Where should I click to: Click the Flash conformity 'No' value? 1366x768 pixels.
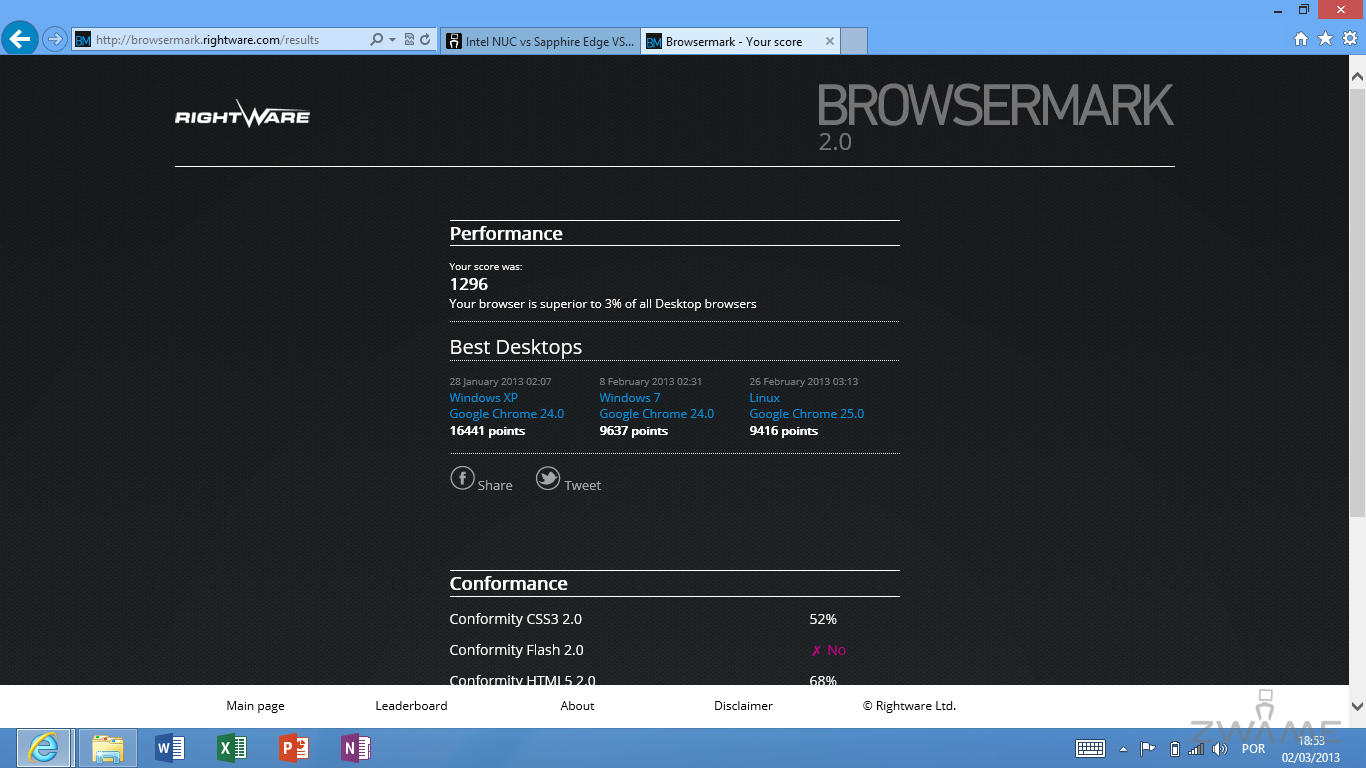(828, 650)
